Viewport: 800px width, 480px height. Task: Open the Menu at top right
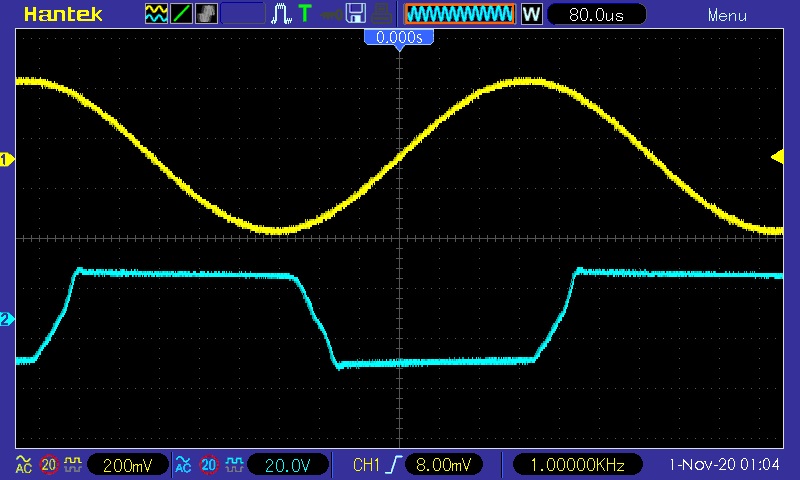click(x=727, y=15)
